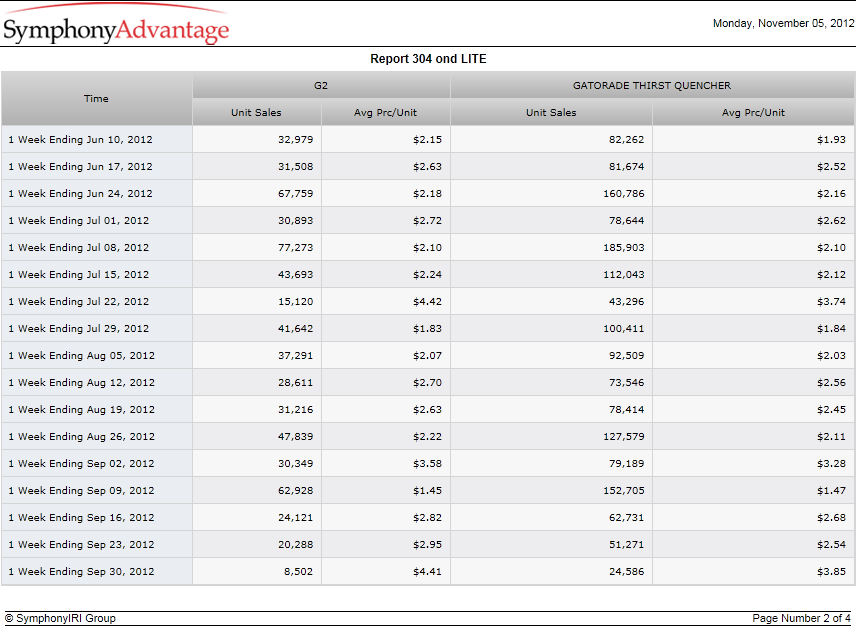Click Avg Prc/Unit header under Gatorade Thirst Quencher
Screen dimensions: 856x631
(753, 112)
